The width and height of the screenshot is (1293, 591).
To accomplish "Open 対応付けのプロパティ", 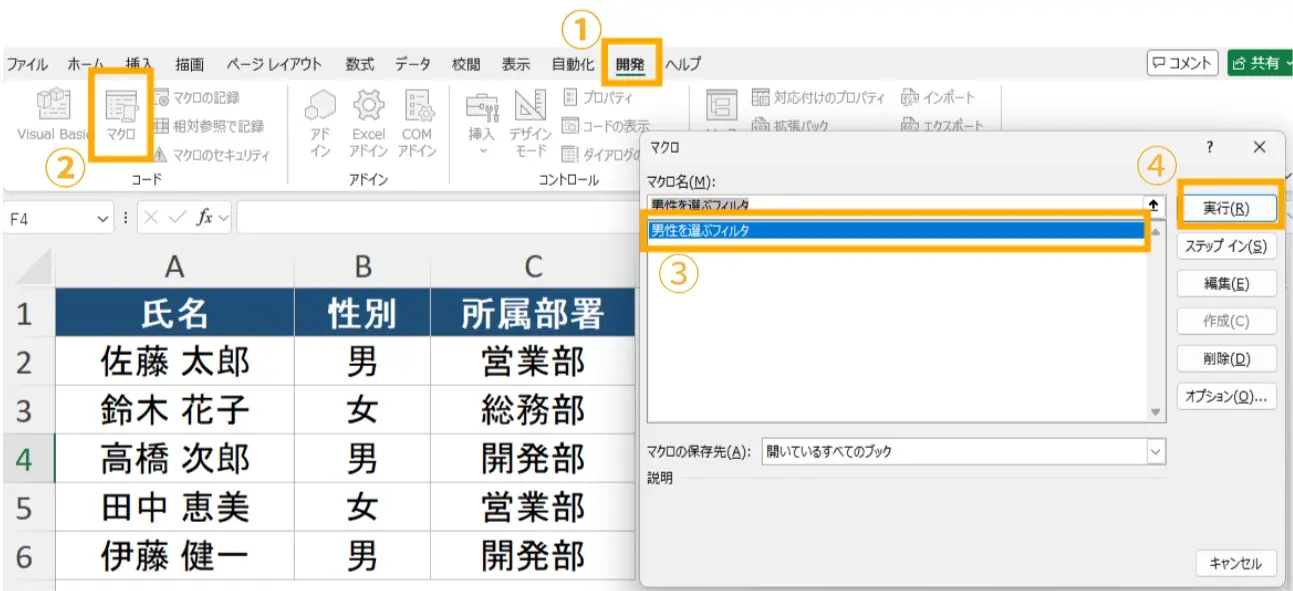I will 818,98.
